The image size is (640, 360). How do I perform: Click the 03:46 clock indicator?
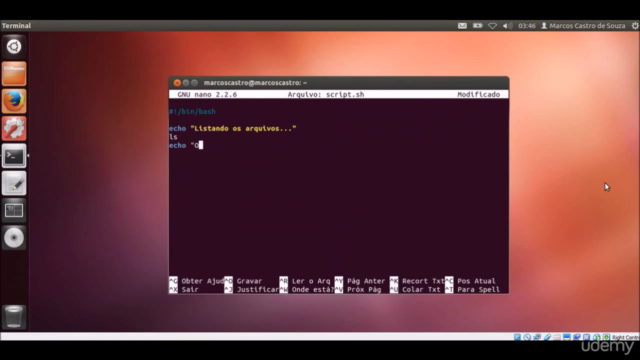pos(527,26)
